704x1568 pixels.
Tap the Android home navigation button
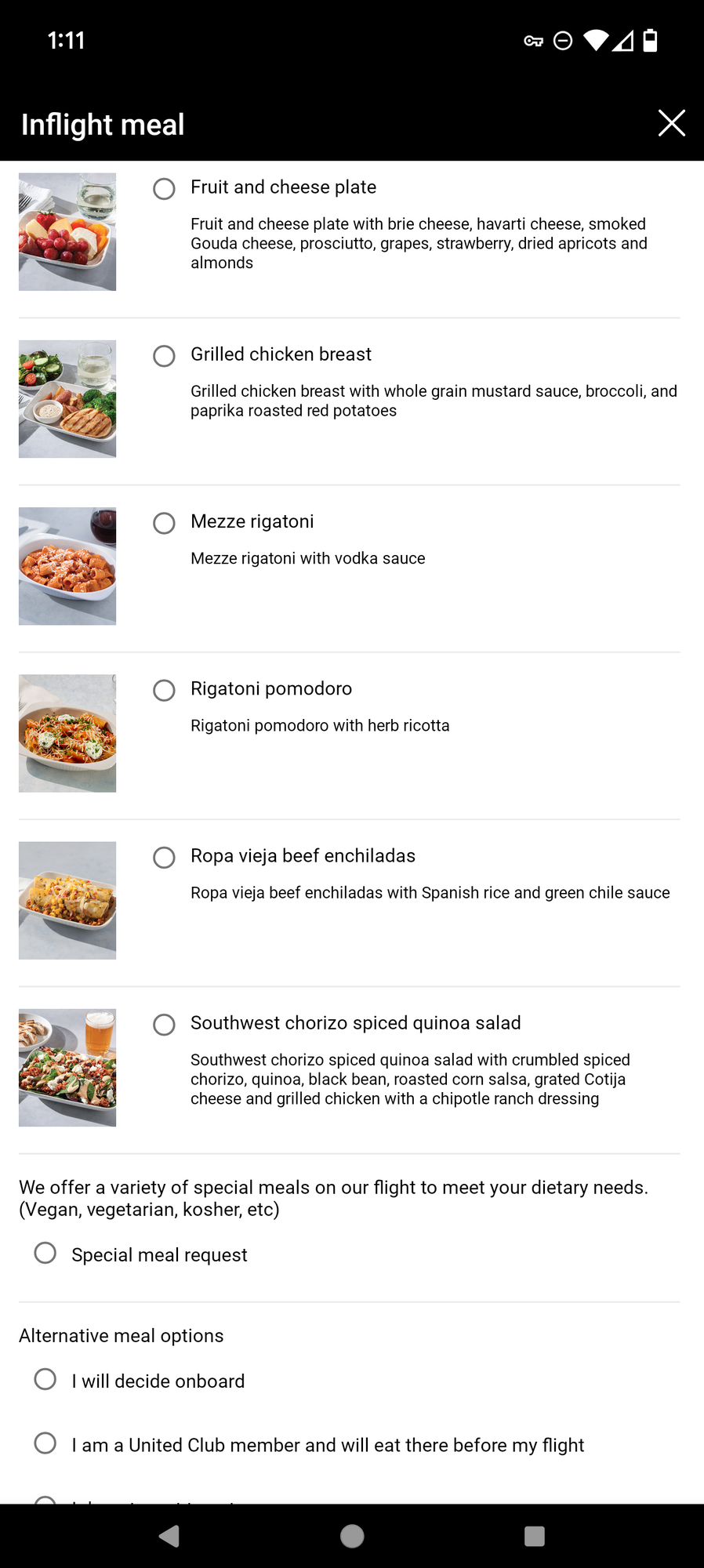coord(352,1536)
